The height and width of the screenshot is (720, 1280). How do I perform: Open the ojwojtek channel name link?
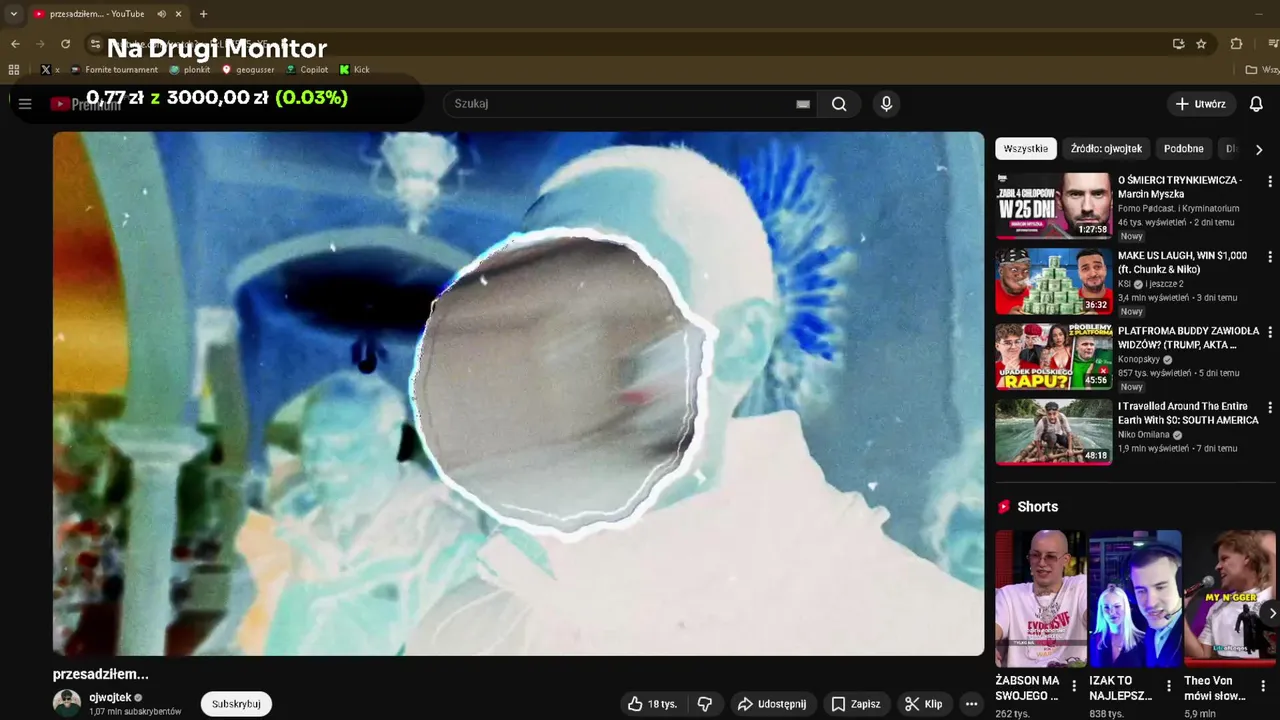110,697
